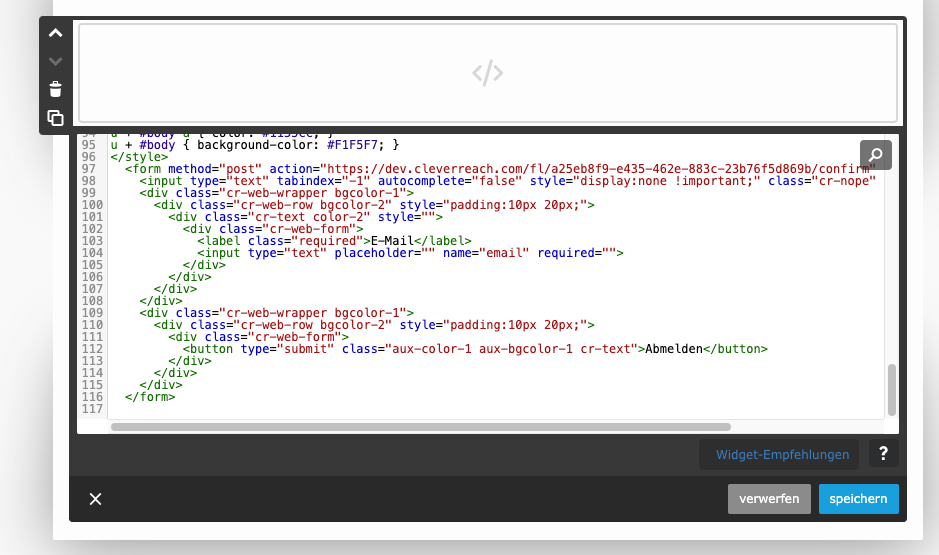Click line number 97 in the gutter

[x=89, y=169]
